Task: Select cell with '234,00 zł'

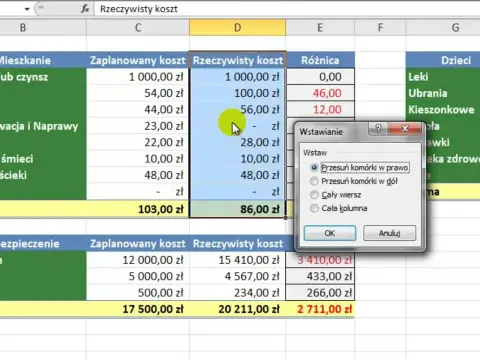Action: pyautogui.click(x=237, y=293)
